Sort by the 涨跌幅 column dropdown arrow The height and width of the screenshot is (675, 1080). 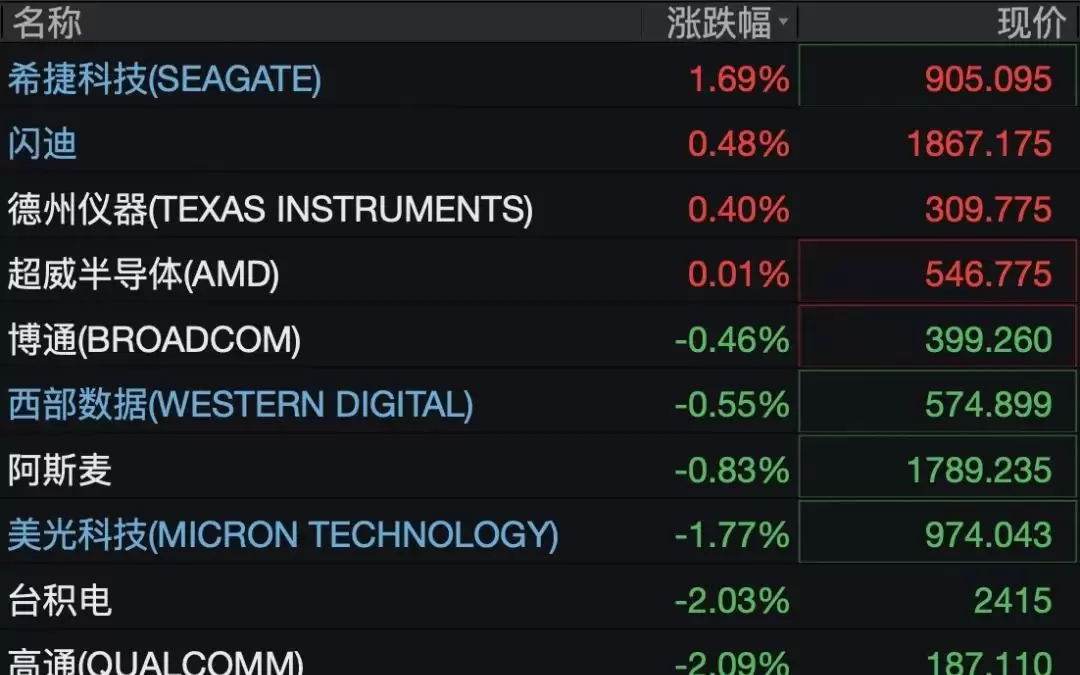[783, 21]
